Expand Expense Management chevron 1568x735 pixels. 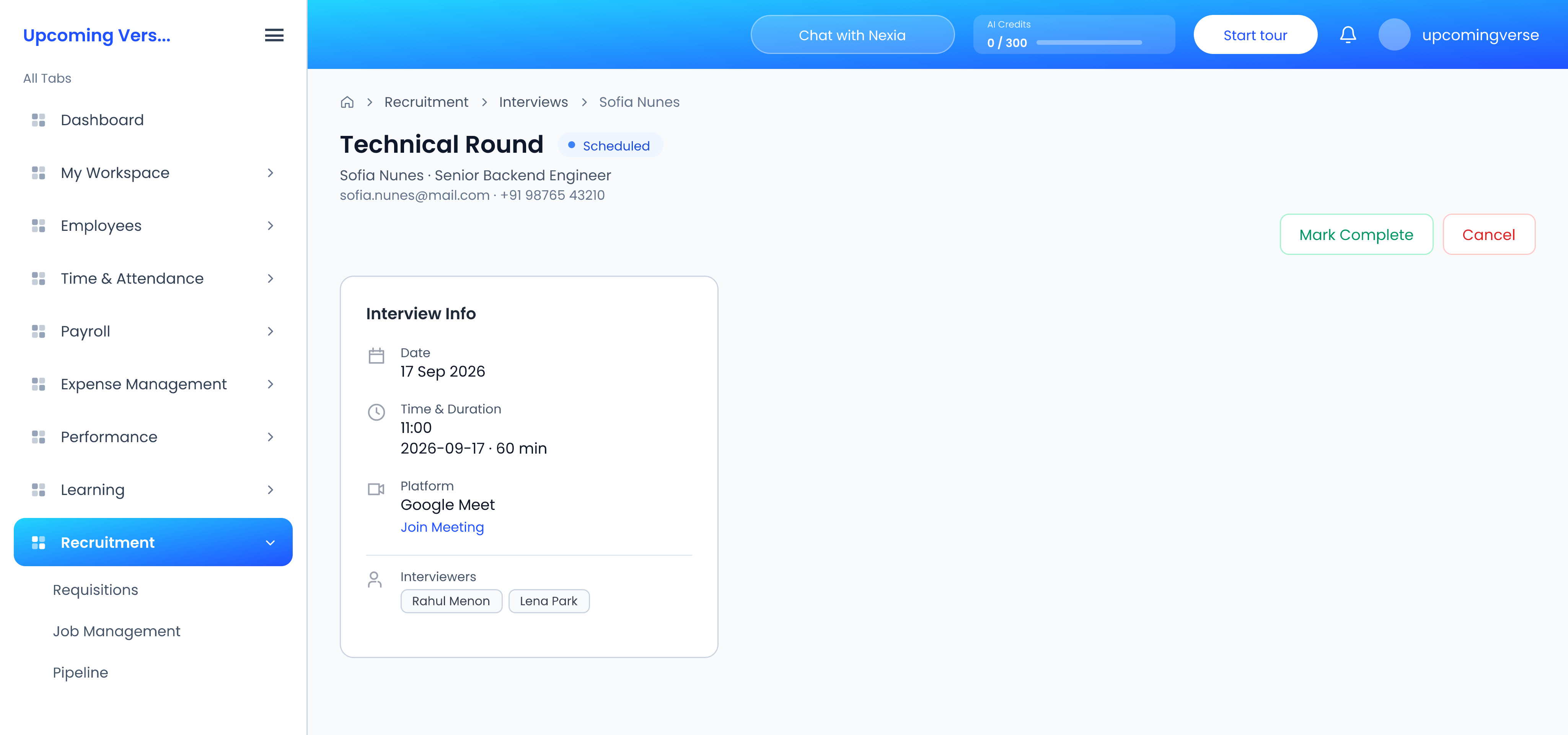coord(270,384)
